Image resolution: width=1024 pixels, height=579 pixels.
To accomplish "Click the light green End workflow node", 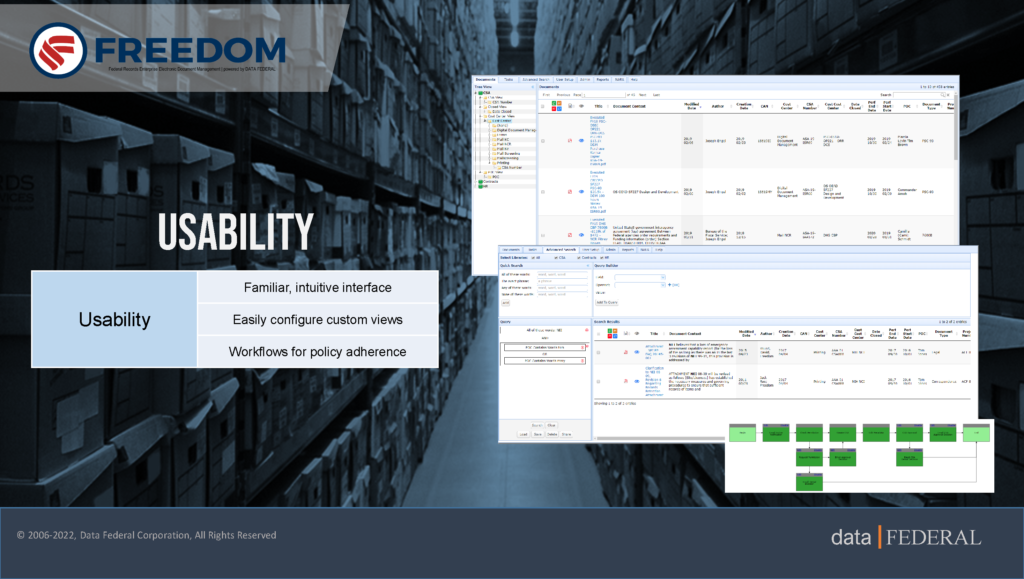I will point(976,432).
